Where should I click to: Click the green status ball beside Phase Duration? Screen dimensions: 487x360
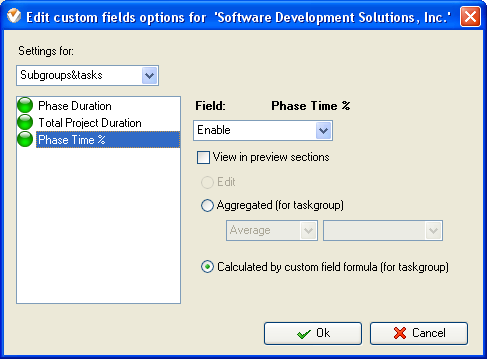(25, 105)
